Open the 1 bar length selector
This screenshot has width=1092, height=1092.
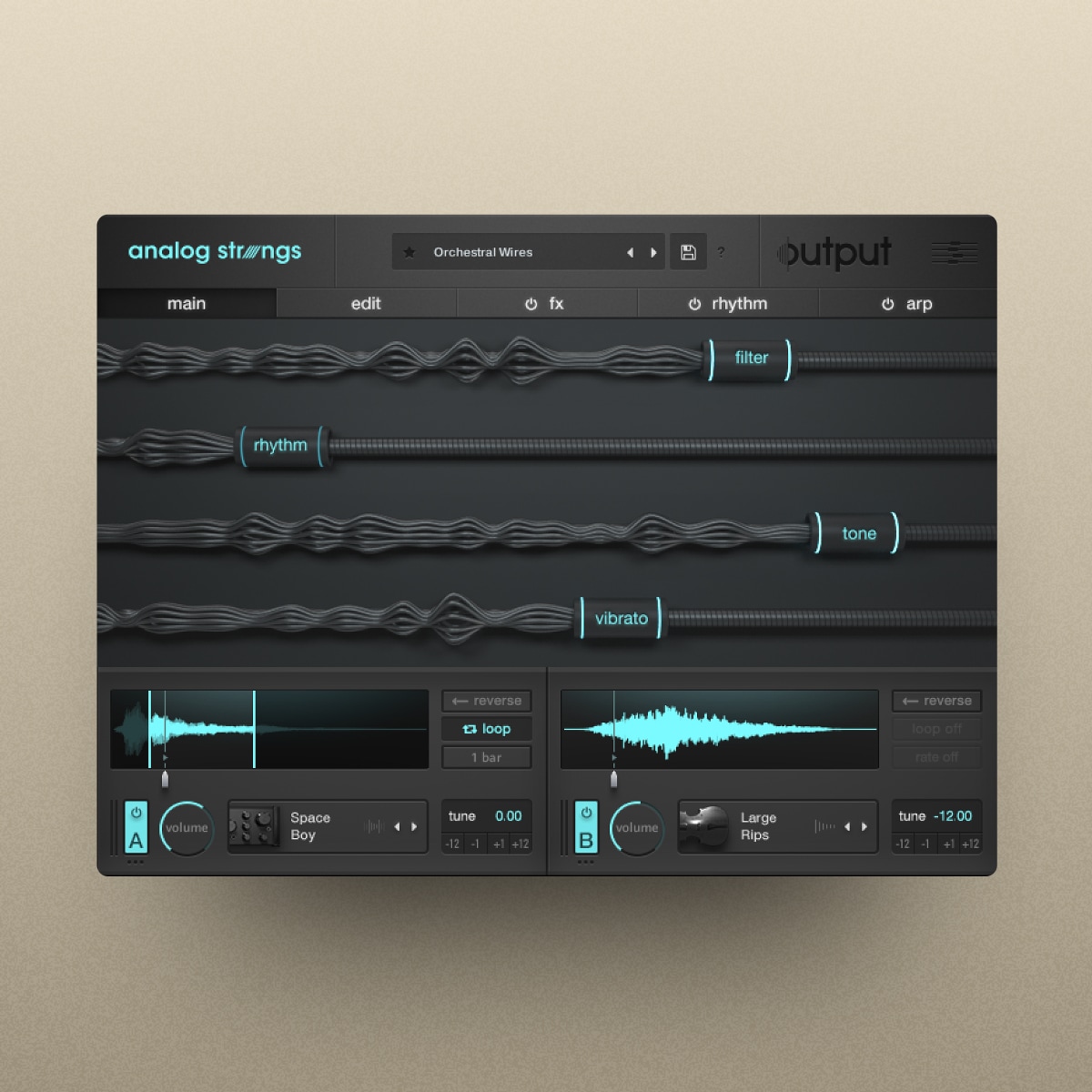point(486,756)
